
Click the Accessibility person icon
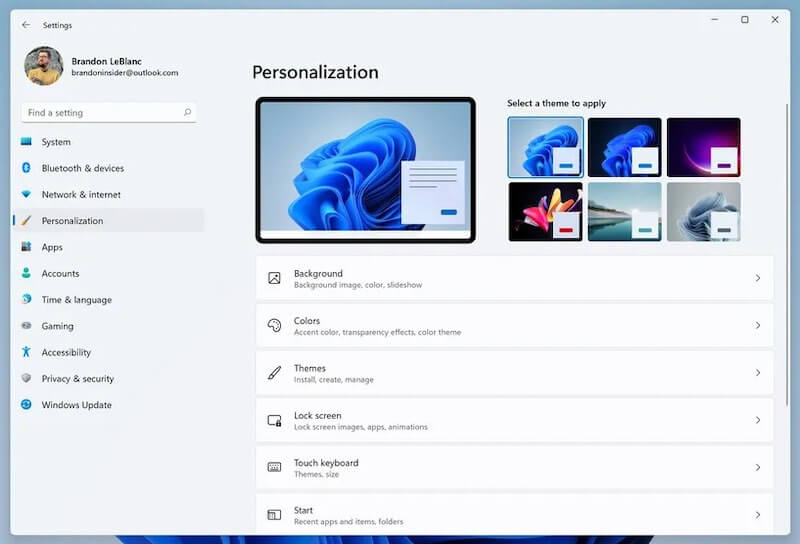coord(26,352)
